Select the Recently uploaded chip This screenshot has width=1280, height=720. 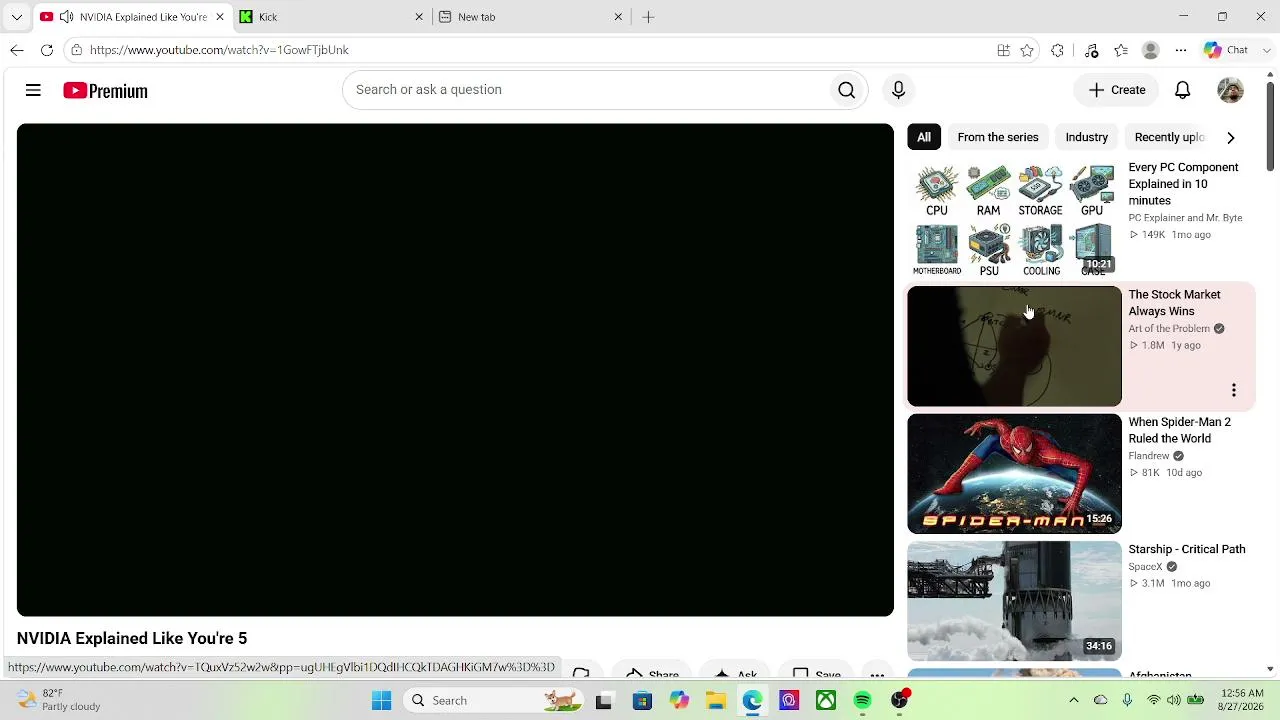[1169, 137]
